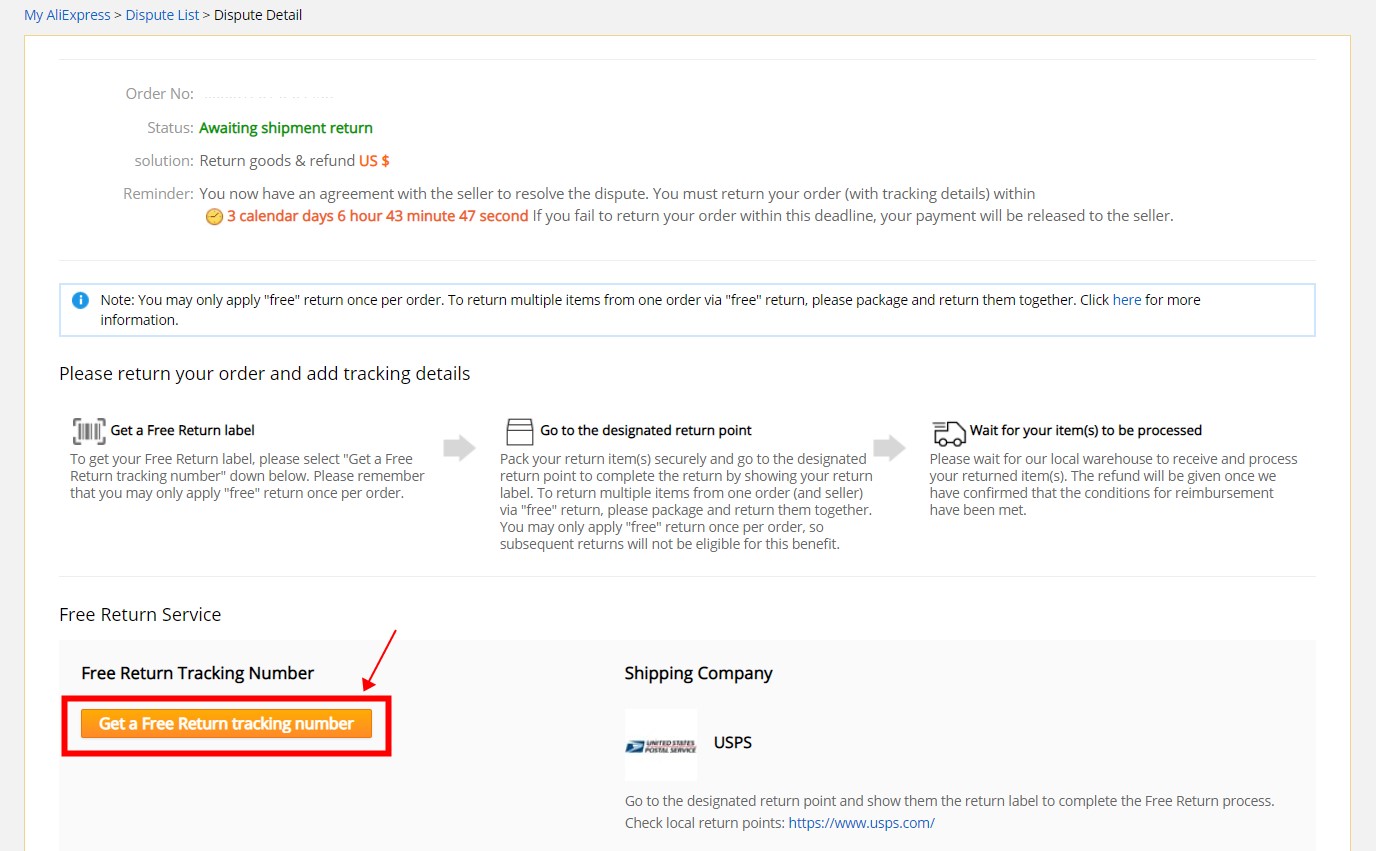Click the Awaiting shipment return status text
The image size is (1376, 851).
point(286,128)
